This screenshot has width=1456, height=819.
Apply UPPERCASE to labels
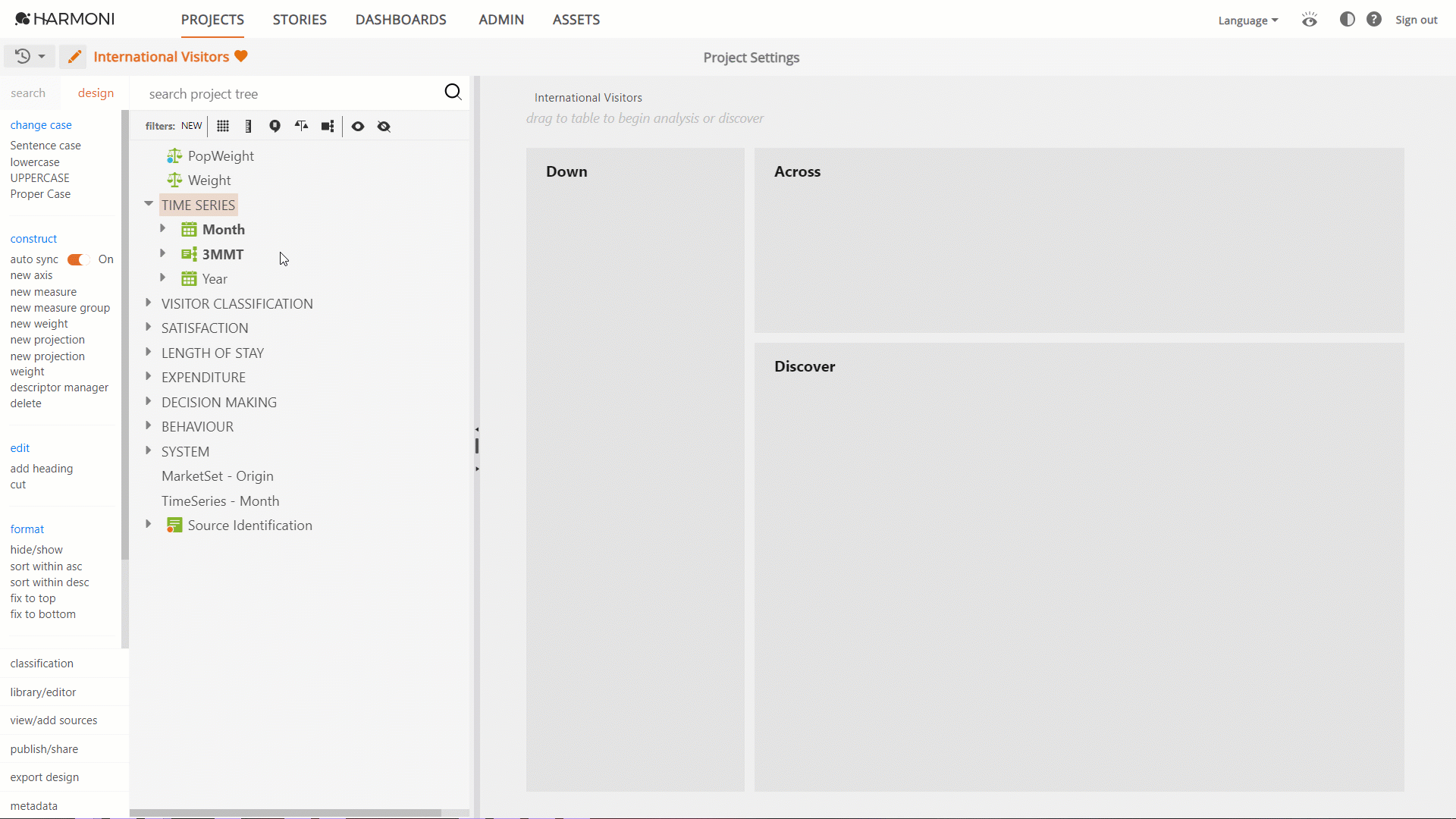point(40,178)
